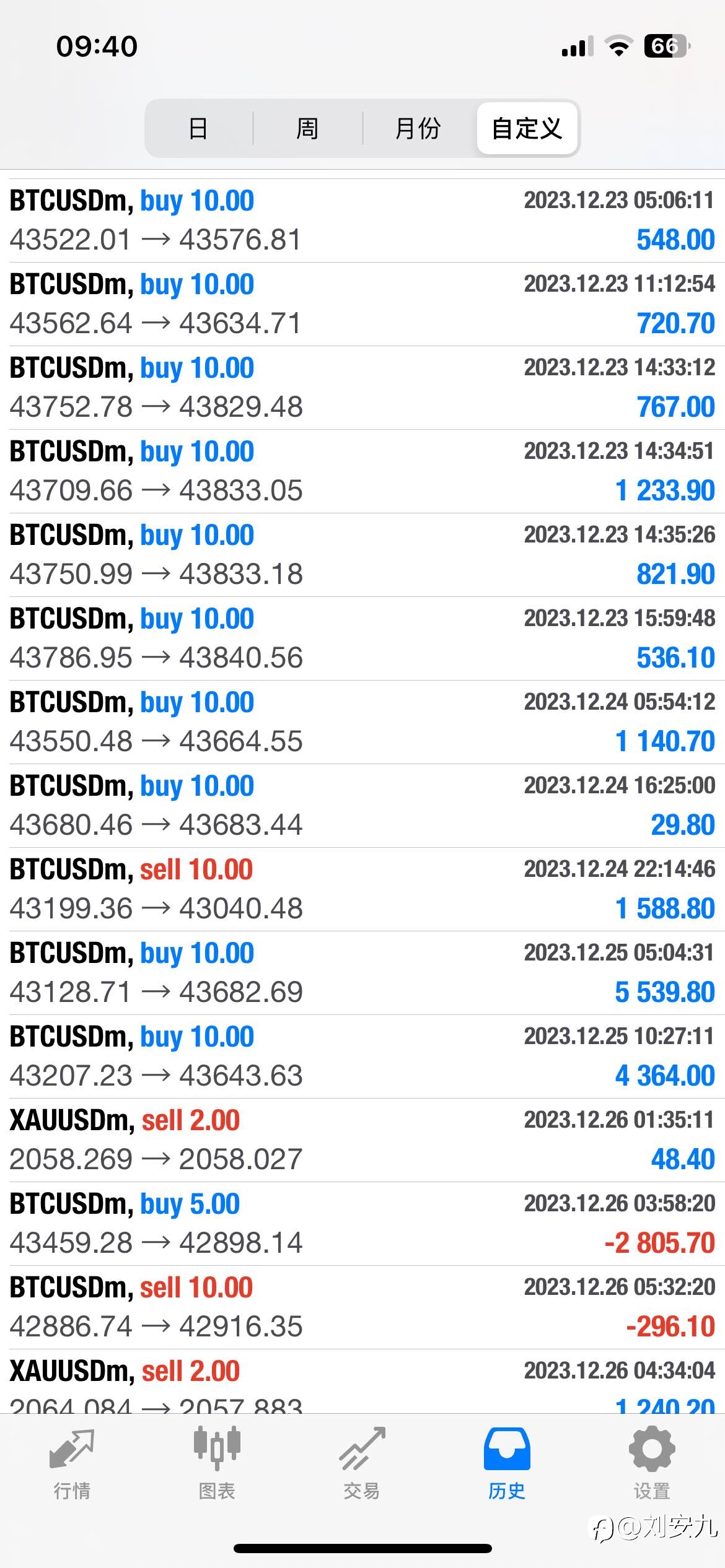Viewport: 725px width, 1568px height.
Task: Select the 自定义 custom period segment
Action: coord(527,129)
